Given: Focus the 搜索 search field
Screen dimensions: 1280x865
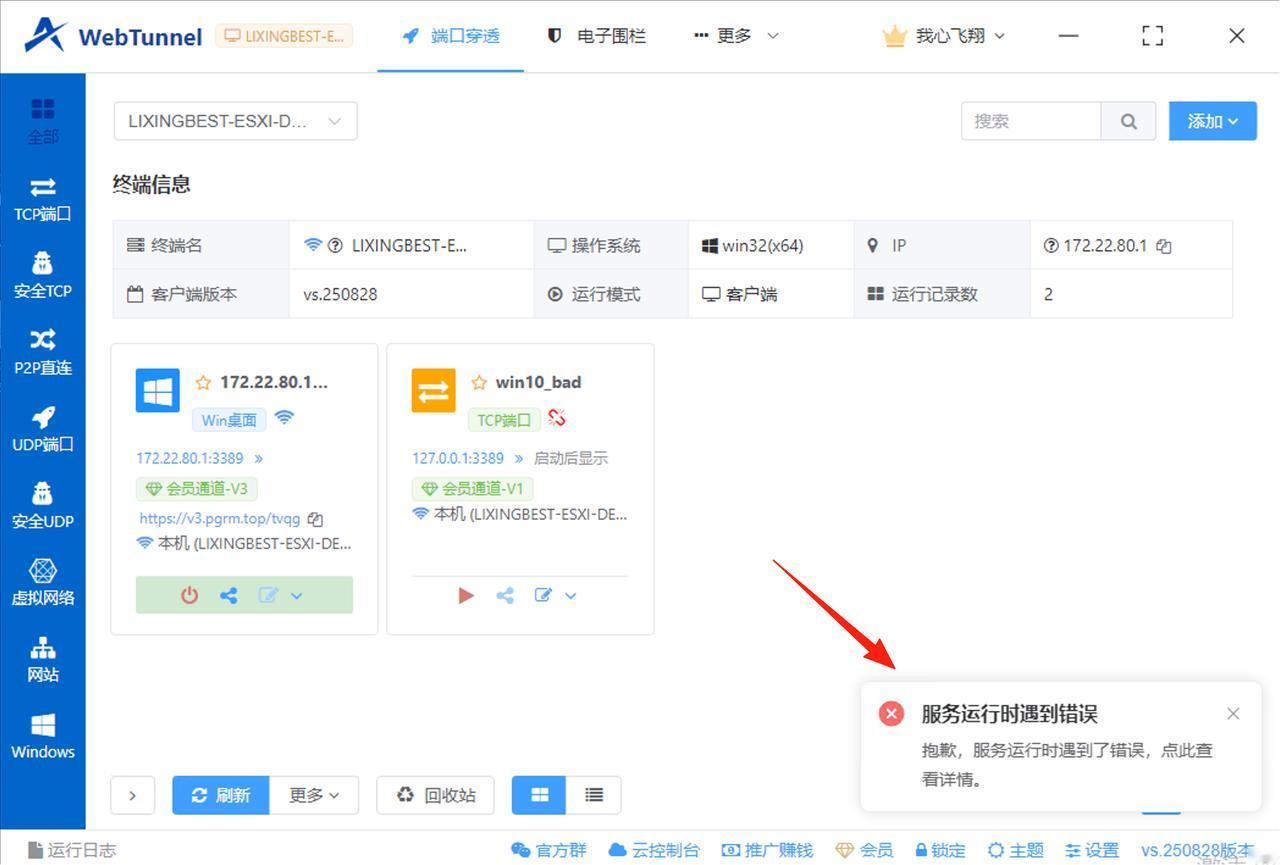Looking at the screenshot, I should click(1031, 121).
